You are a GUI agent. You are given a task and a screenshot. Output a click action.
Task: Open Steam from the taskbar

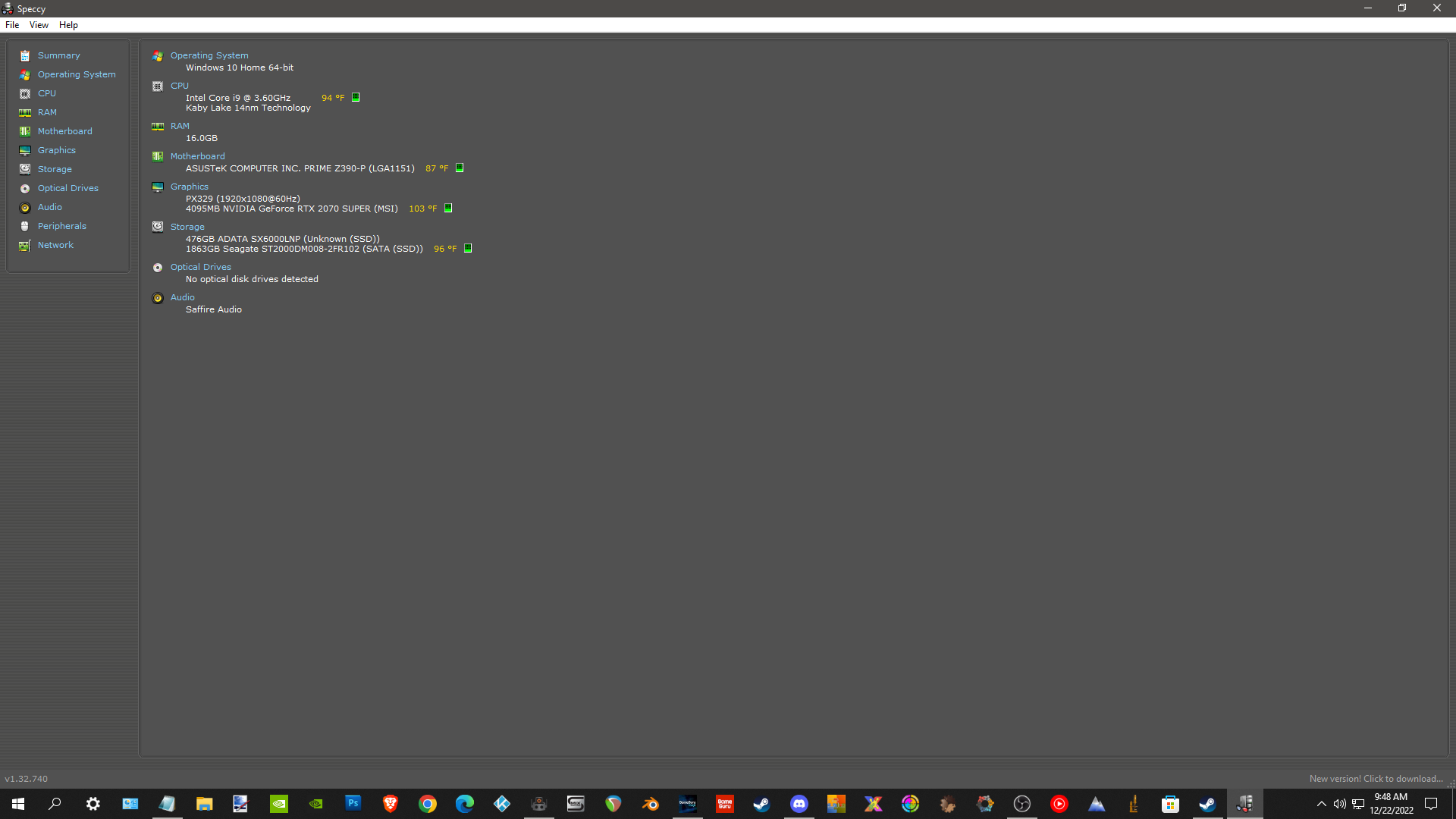[762, 804]
